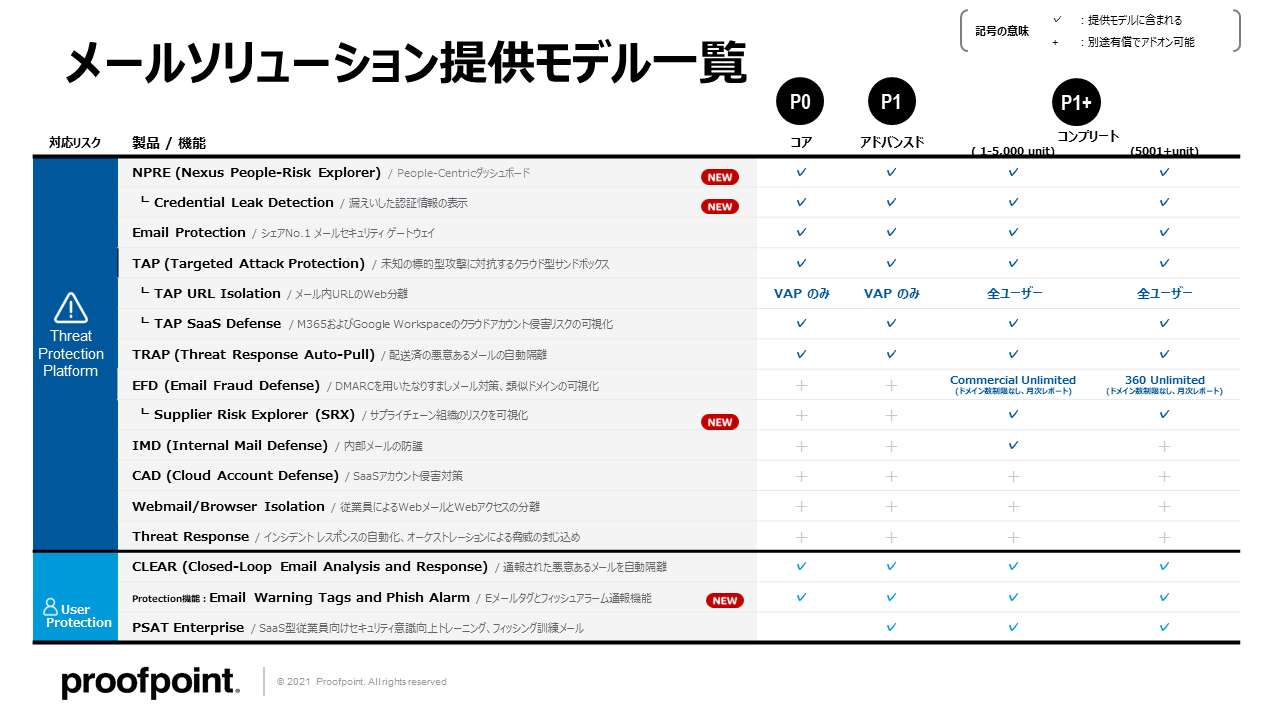1280x720 pixels.
Task: Click 全ユーザー in the 5001+unit column
Action: (x=1165, y=293)
